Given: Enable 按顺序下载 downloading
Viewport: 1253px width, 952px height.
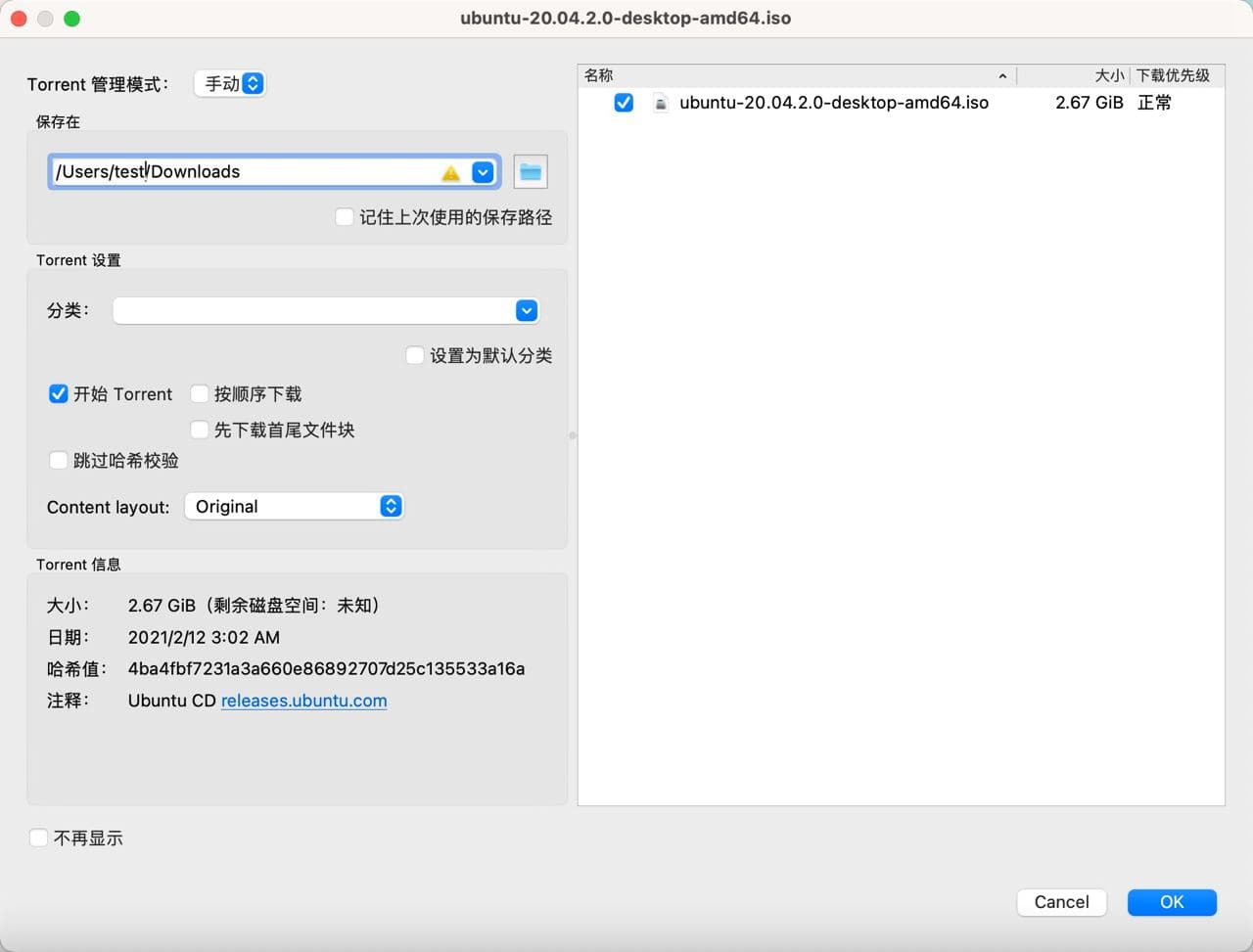Looking at the screenshot, I should (200, 393).
